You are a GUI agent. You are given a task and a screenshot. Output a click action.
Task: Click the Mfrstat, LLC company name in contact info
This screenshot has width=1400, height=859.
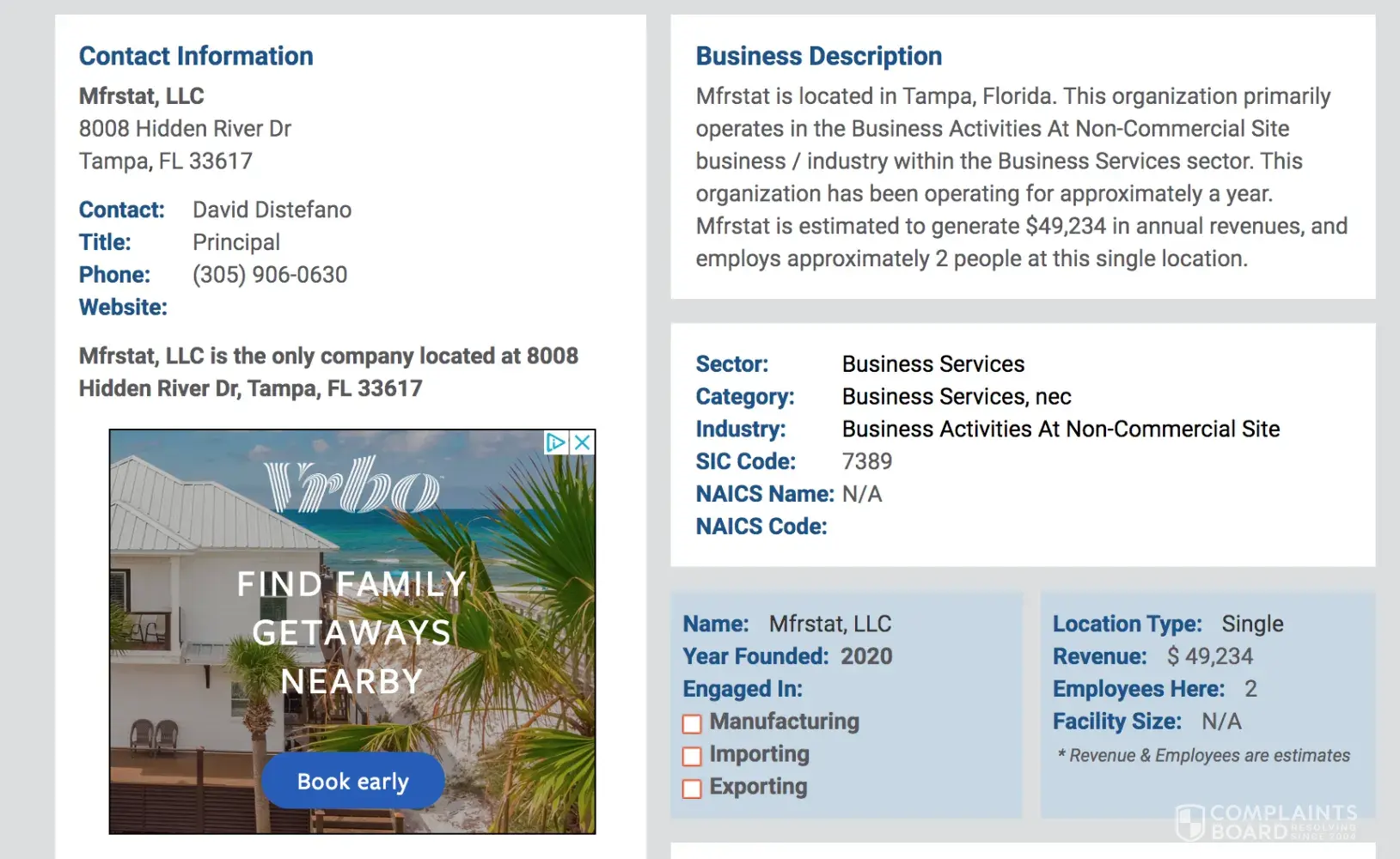click(142, 96)
